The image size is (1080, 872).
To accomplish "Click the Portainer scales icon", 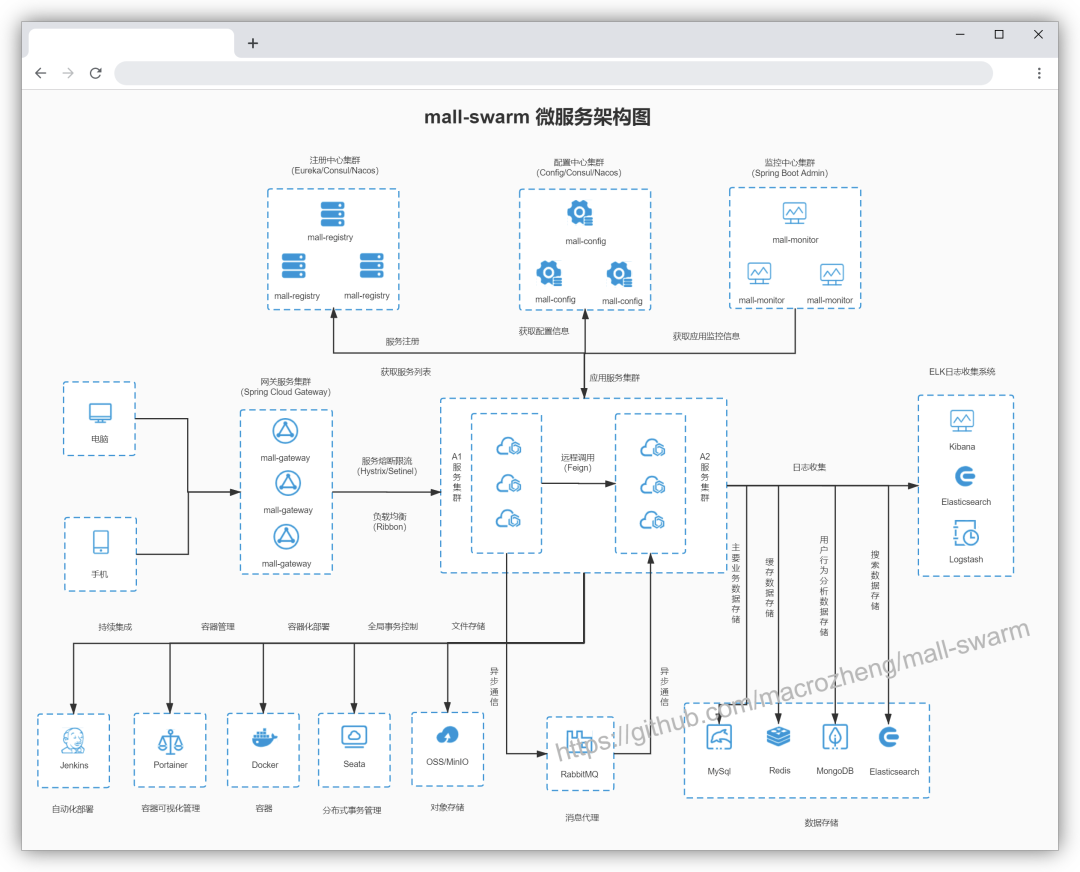I will click(x=170, y=742).
